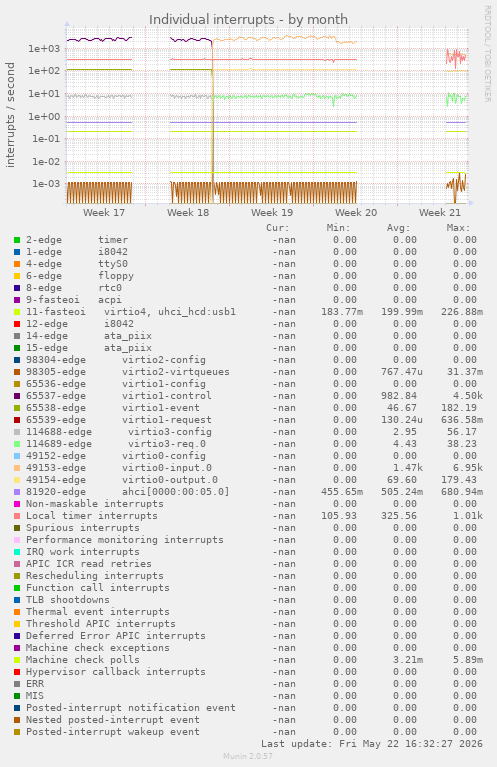Image resolution: width=497 pixels, height=767 pixels.
Task: Click the Max: column header
Action: tap(458, 228)
